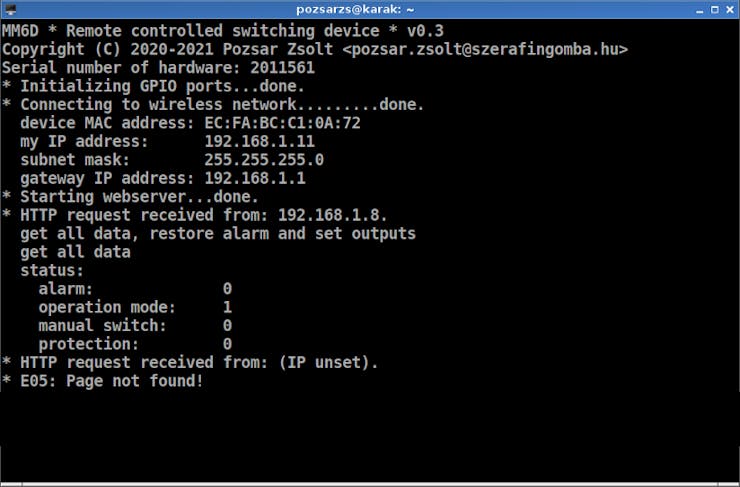Click the gateway IP address 192.168.1.1
The image size is (740, 487).
pos(254,179)
